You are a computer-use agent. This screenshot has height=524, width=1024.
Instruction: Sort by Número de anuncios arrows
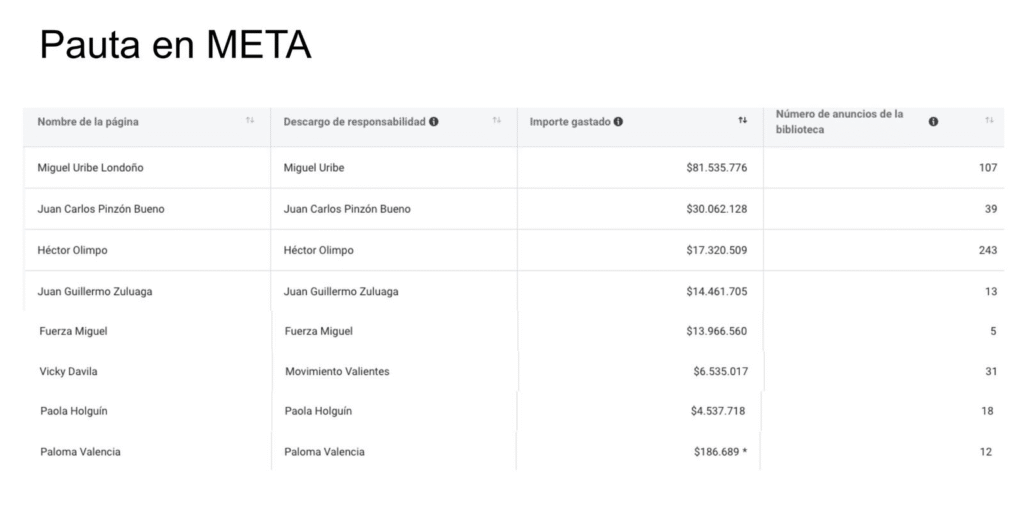click(x=989, y=121)
